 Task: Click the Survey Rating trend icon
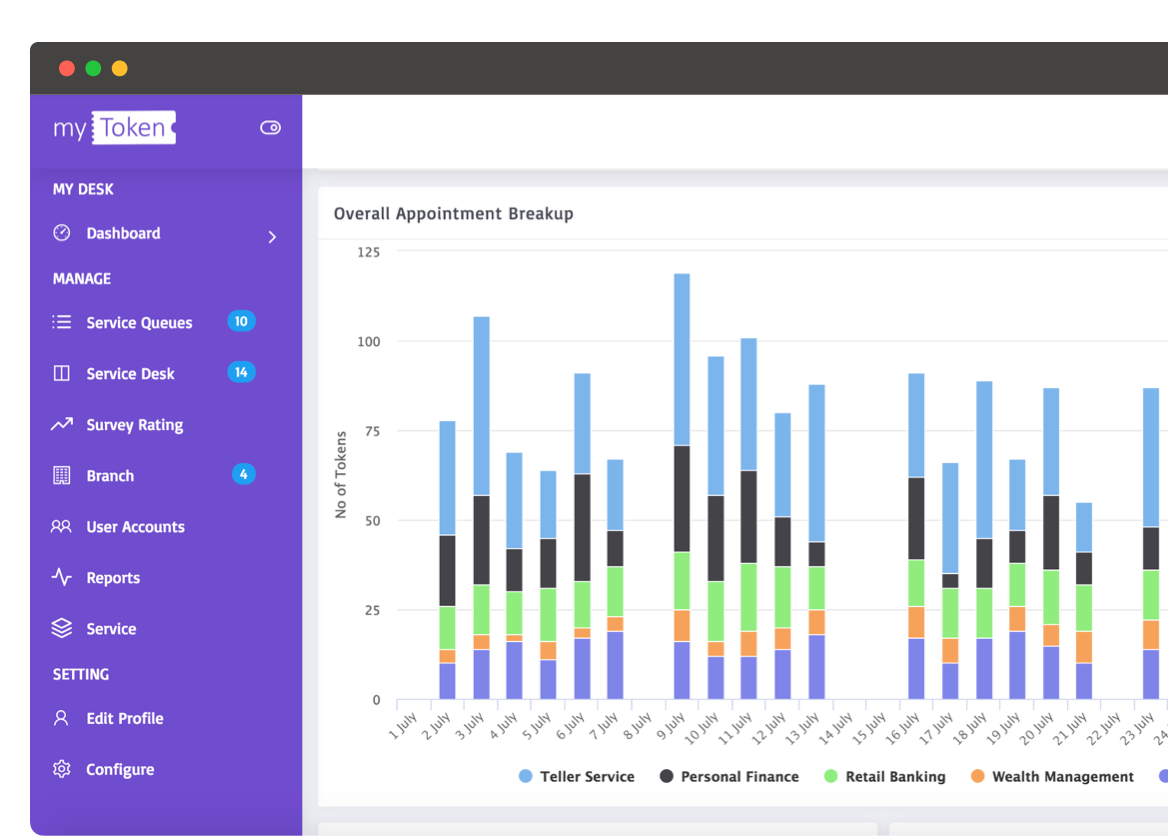click(62, 424)
